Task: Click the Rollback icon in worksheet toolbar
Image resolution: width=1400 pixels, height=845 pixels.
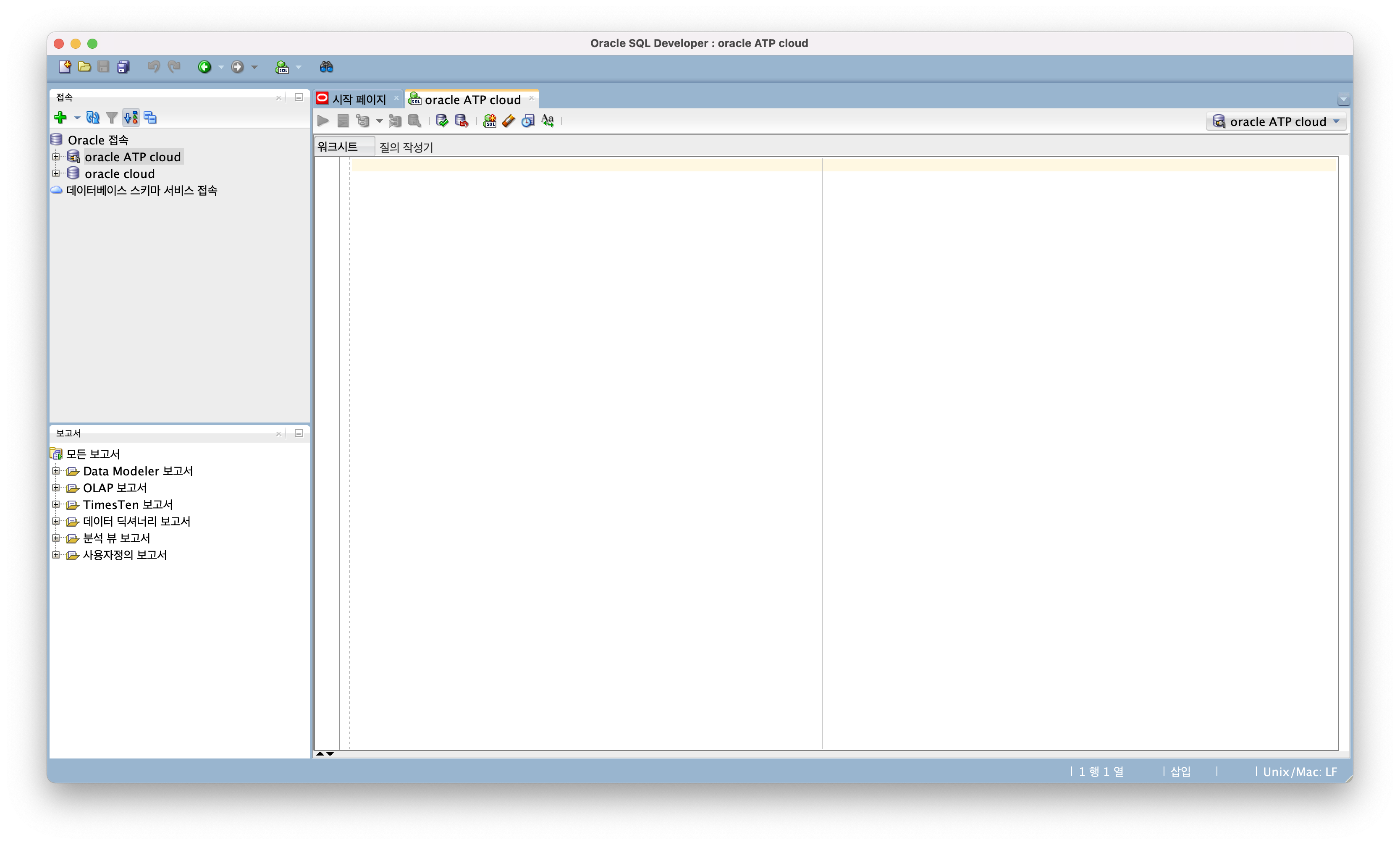Action: 461,121
